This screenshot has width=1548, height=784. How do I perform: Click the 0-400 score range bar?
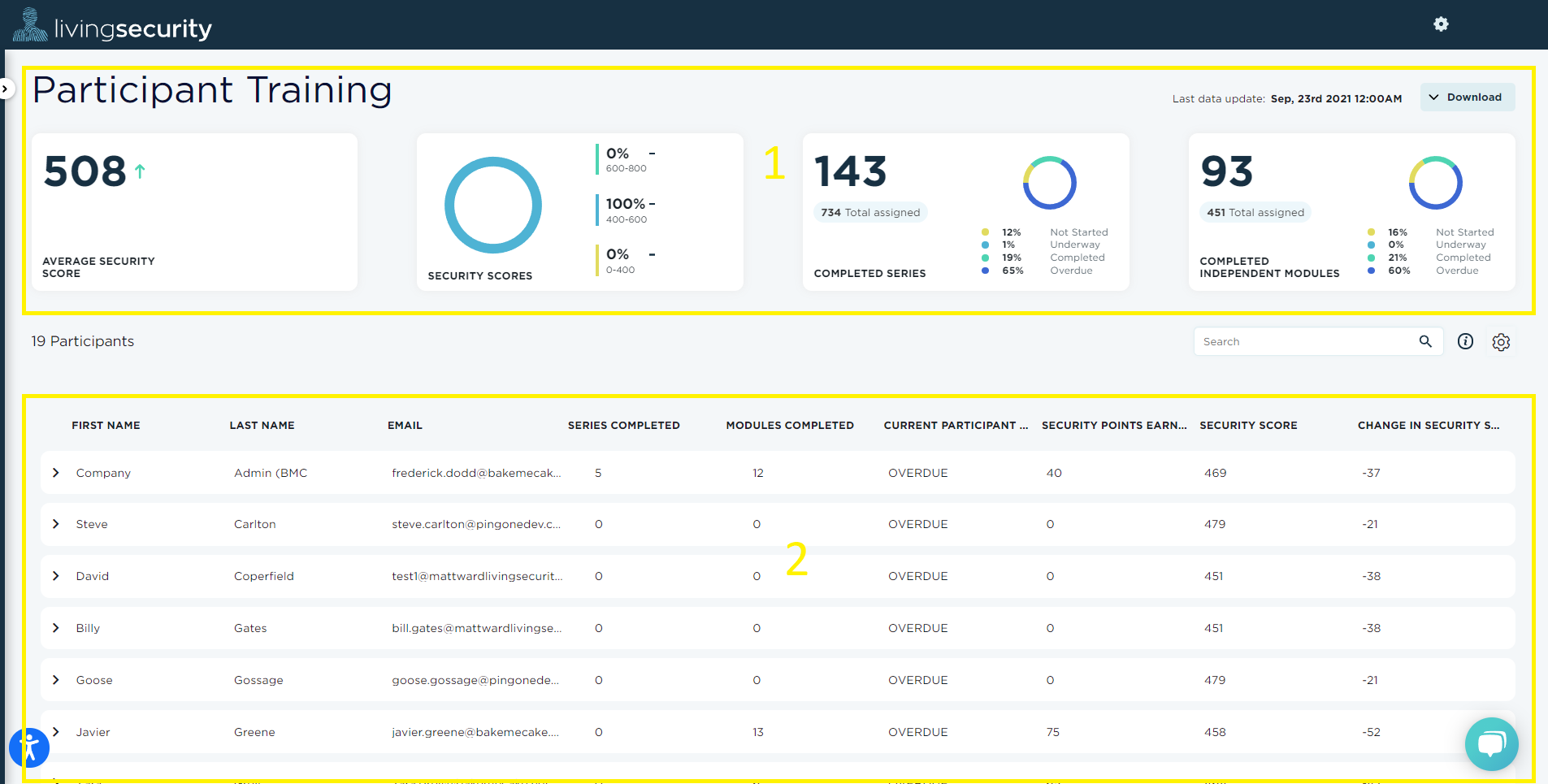pos(597,260)
